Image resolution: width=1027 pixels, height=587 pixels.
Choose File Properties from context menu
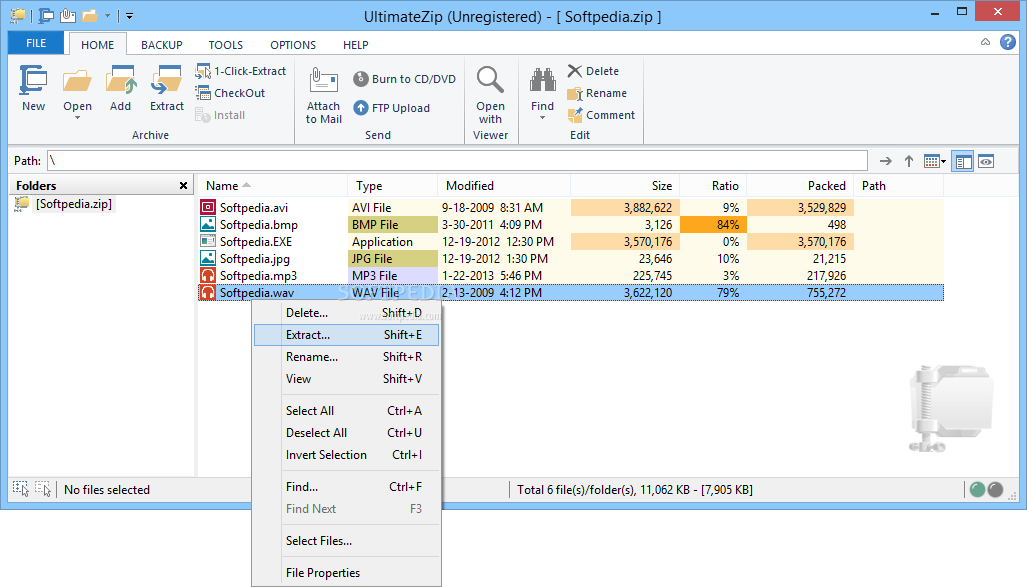(346, 573)
